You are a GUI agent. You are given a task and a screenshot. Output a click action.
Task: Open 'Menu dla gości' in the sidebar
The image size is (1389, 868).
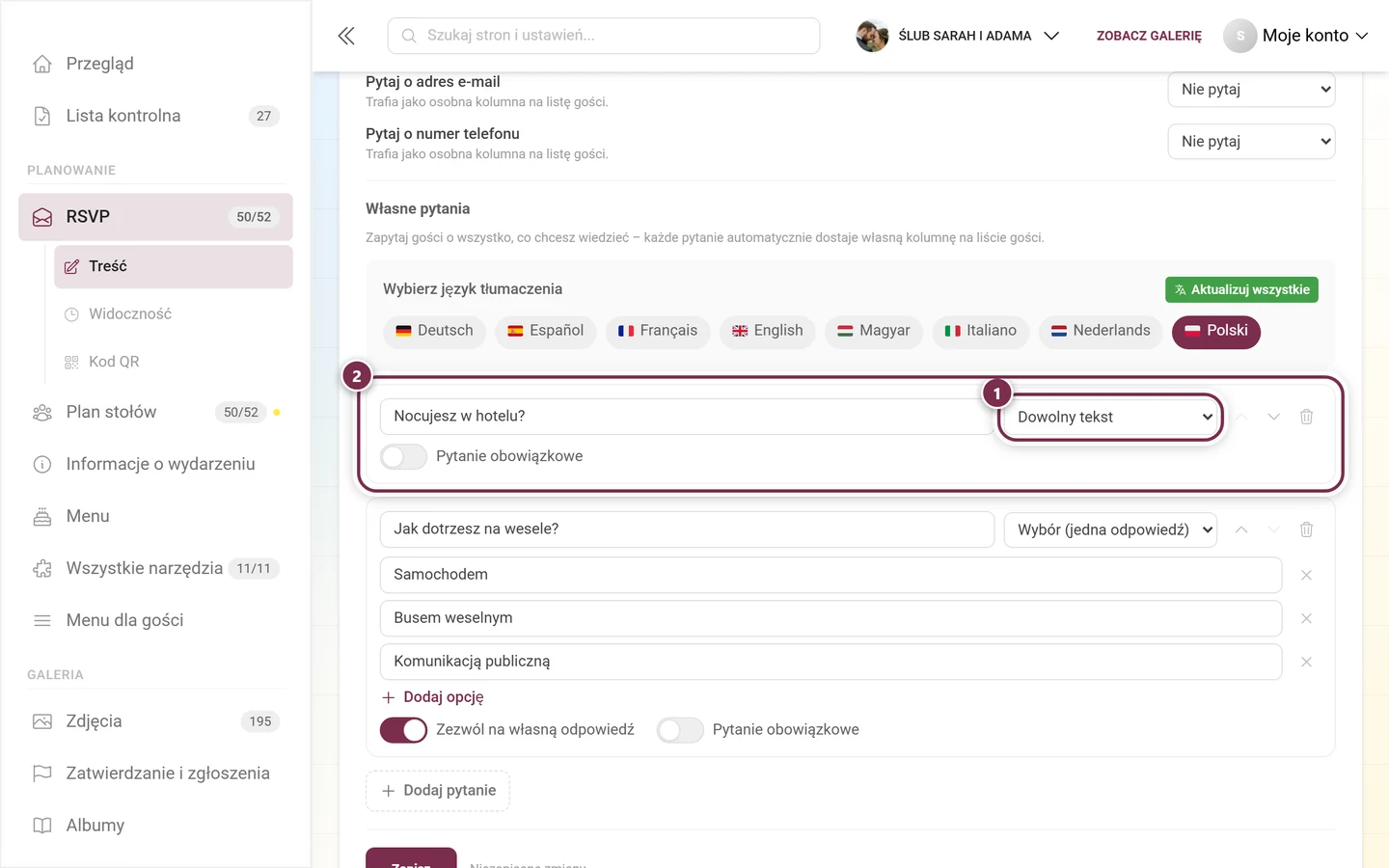pyautogui.click(x=155, y=620)
